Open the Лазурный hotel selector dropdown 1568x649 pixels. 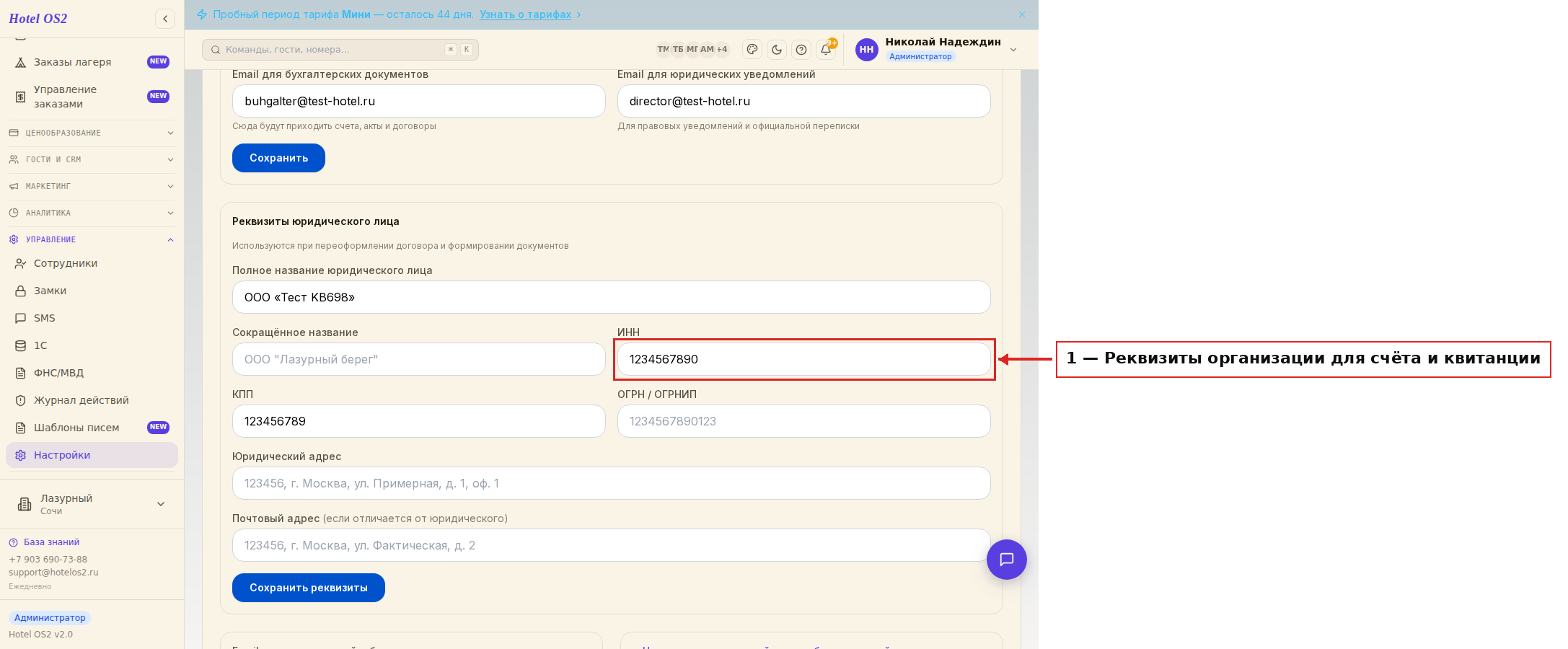tap(92, 504)
